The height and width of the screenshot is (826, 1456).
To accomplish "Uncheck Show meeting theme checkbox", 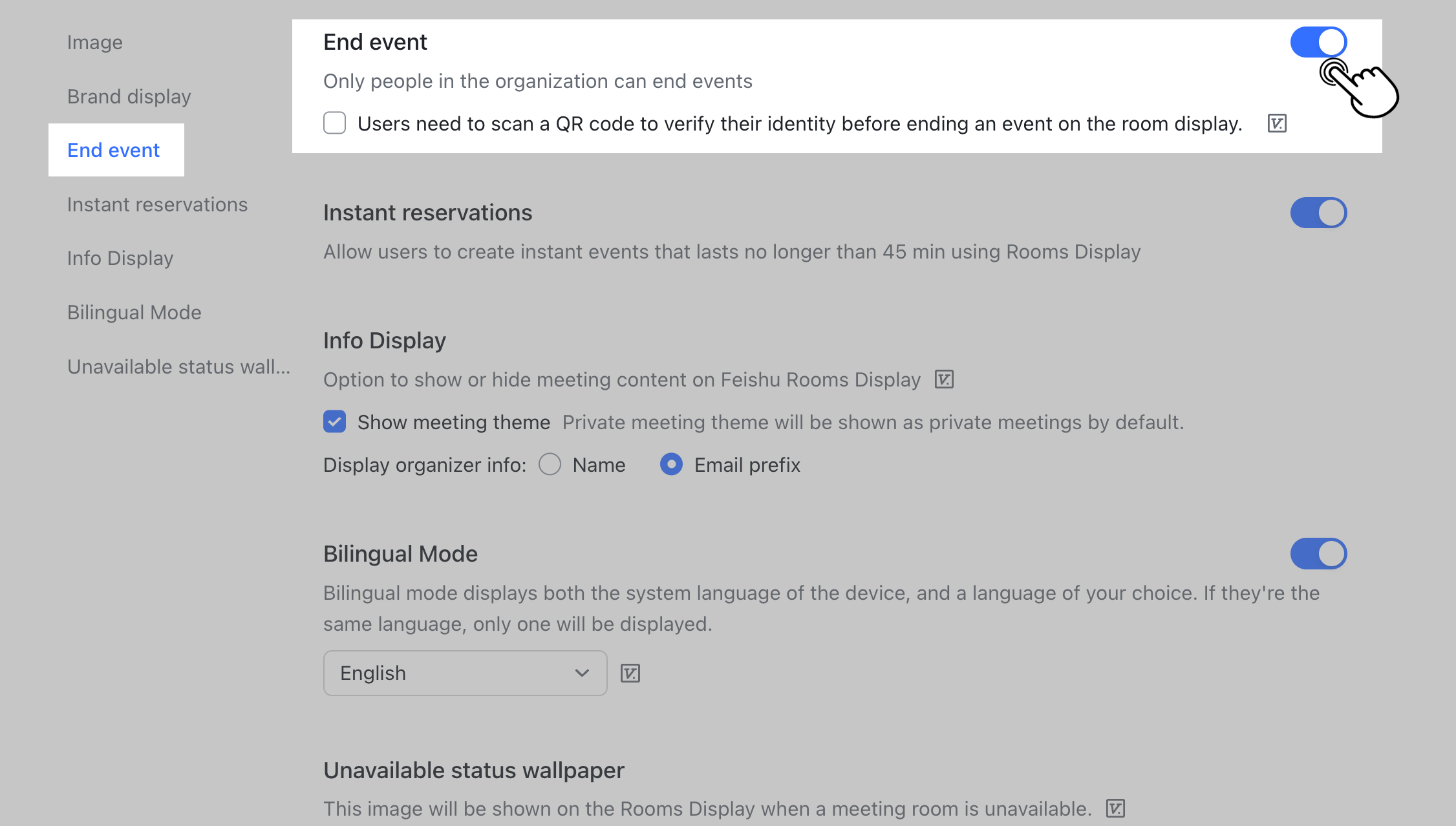I will click(x=335, y=422).
